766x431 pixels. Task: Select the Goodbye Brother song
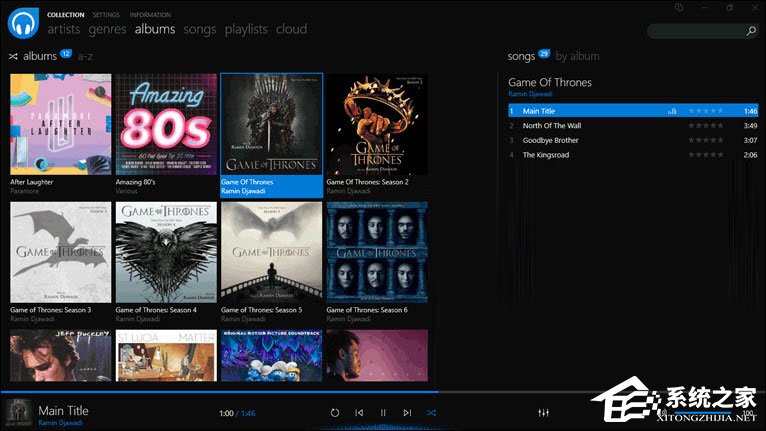click(x=550, y=140)
